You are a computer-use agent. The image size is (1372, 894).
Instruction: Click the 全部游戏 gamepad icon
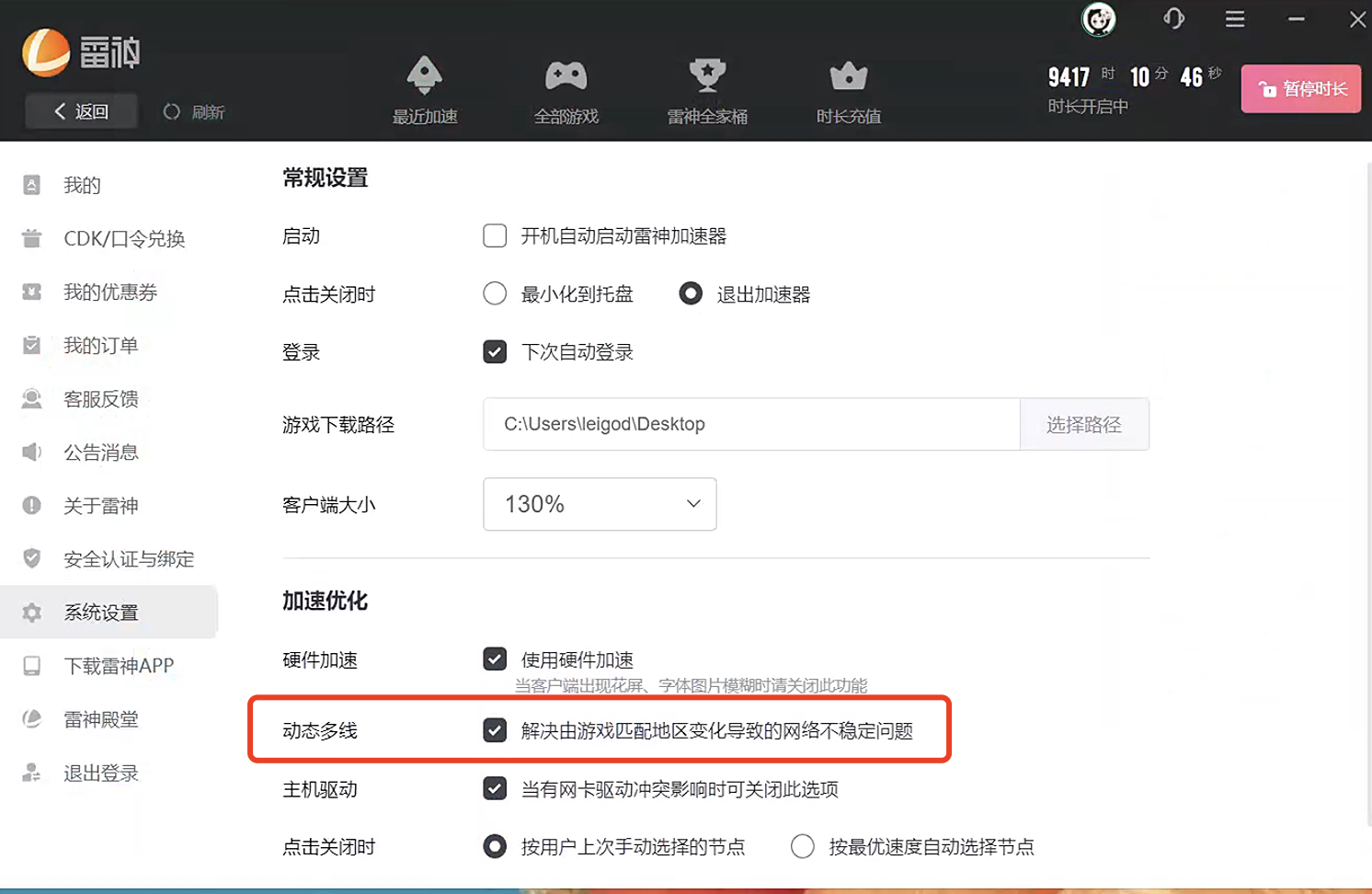click(566, 75)
